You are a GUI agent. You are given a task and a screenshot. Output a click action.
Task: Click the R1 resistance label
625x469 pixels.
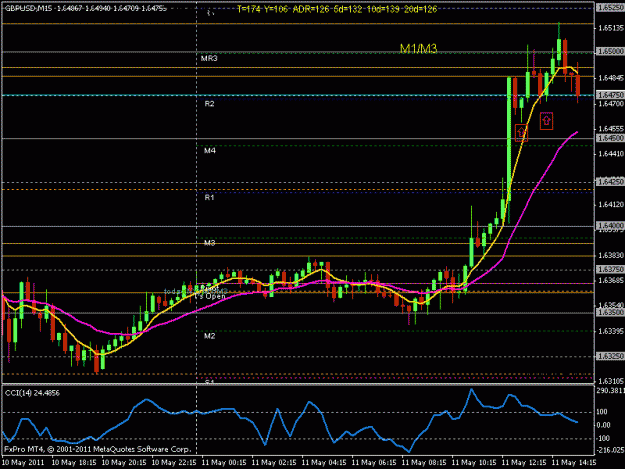(x=209, y=197)
